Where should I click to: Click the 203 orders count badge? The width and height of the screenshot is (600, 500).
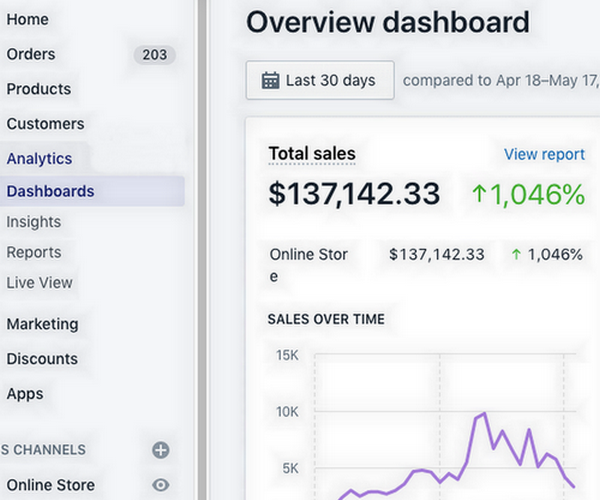tap(155, 55)
